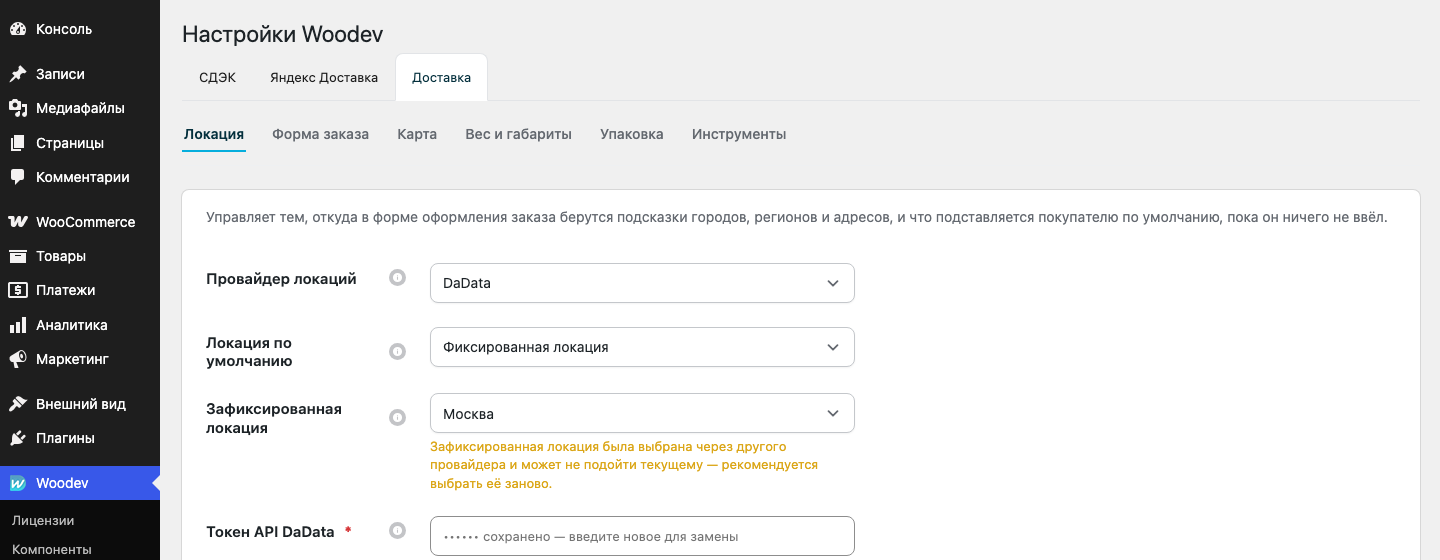Show help tooltip for Провайдер локаций
The width and height of the screenshot is (1440, 560).
[x=397, y=278]
